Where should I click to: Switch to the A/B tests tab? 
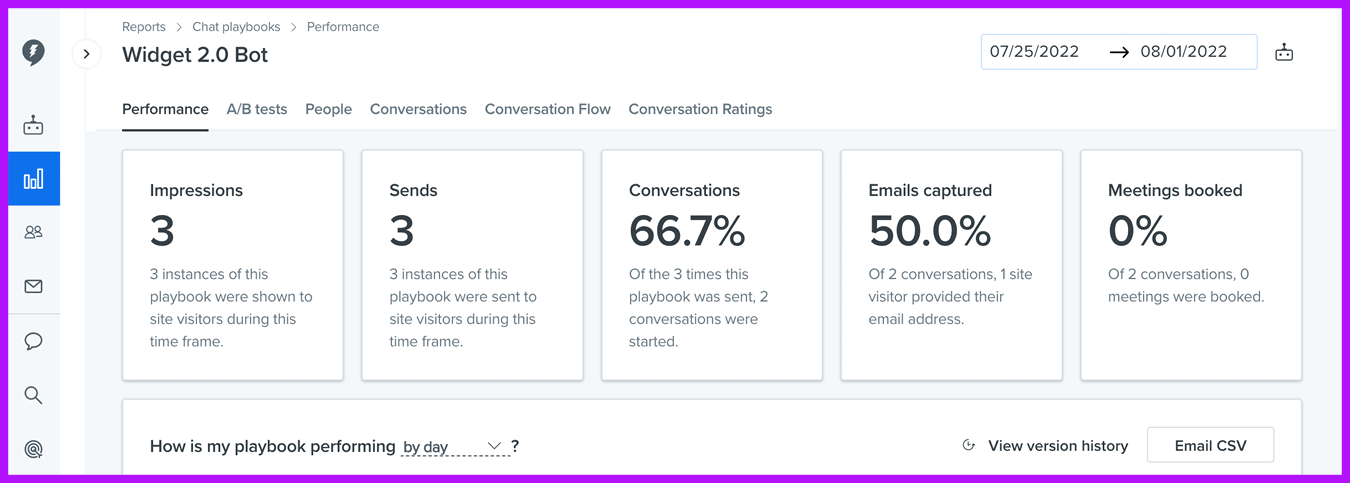(x=257, y=109)
